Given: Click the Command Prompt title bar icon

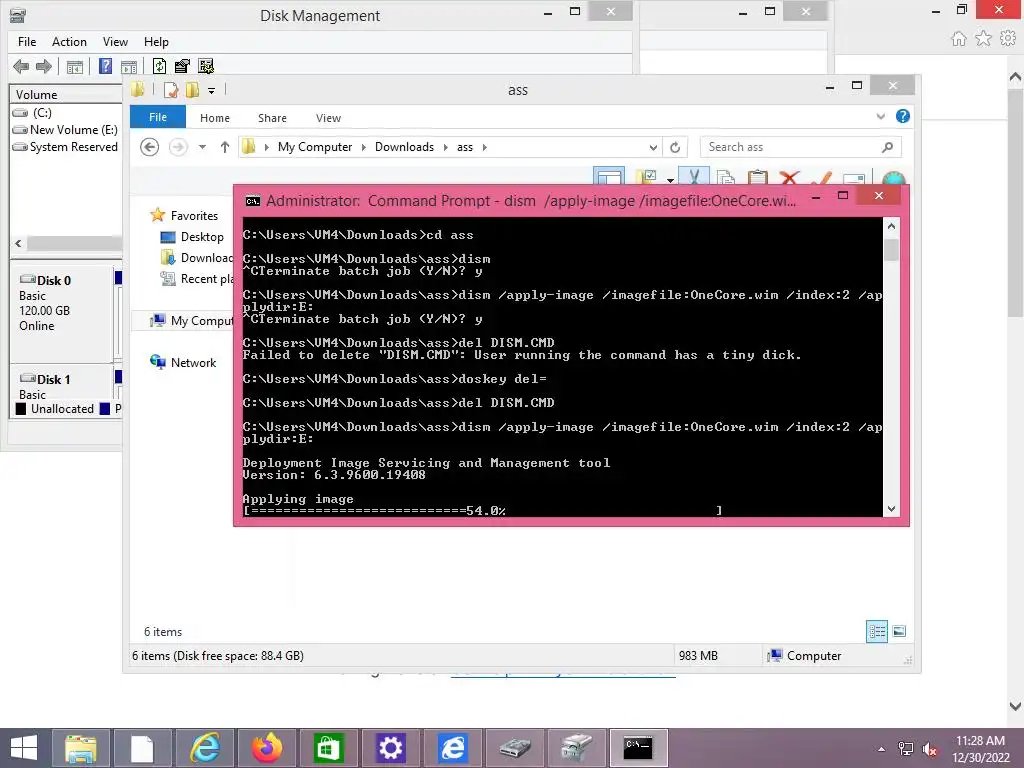Looking at the screenshot, I should point(253,201).
